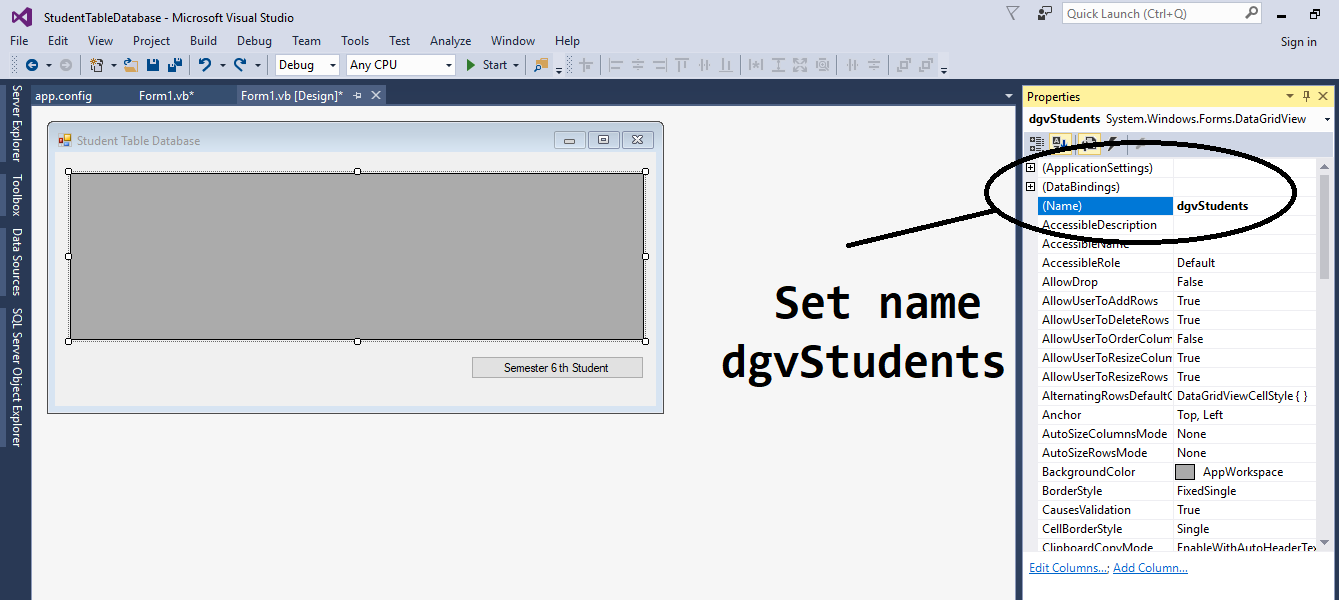Switch to the Form1.vb* code tab

tap(166, 96)
